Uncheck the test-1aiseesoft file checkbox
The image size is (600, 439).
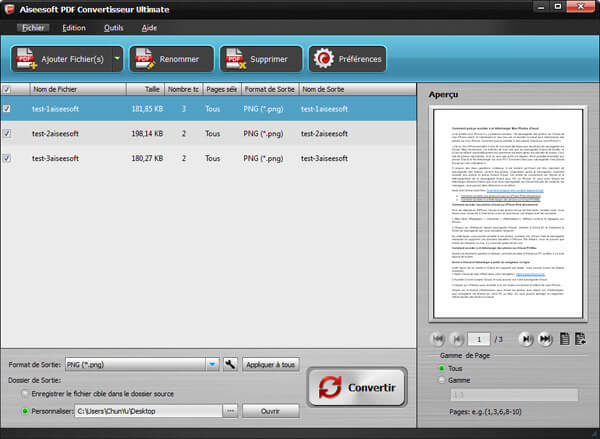pyautogui.click(x=7, y=109)
